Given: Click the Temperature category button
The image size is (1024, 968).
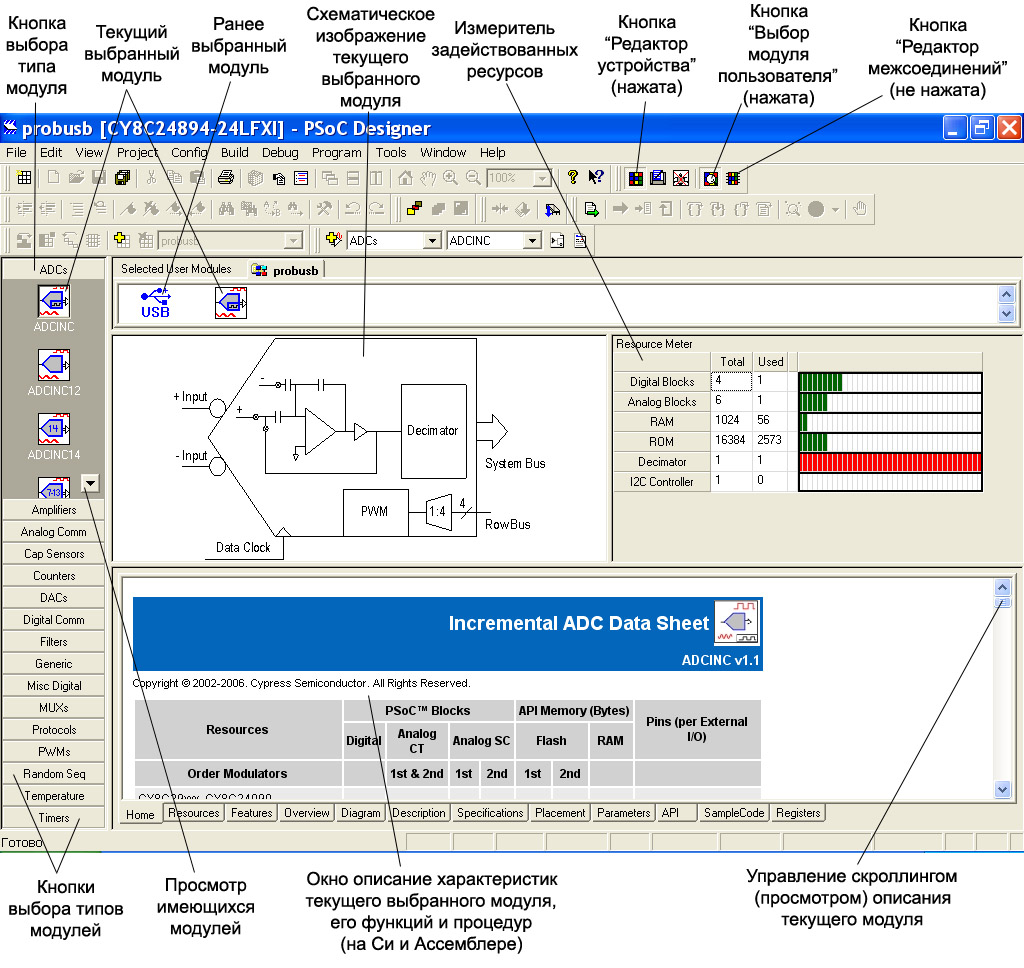Looking at the screenshot, I should 54,796.
